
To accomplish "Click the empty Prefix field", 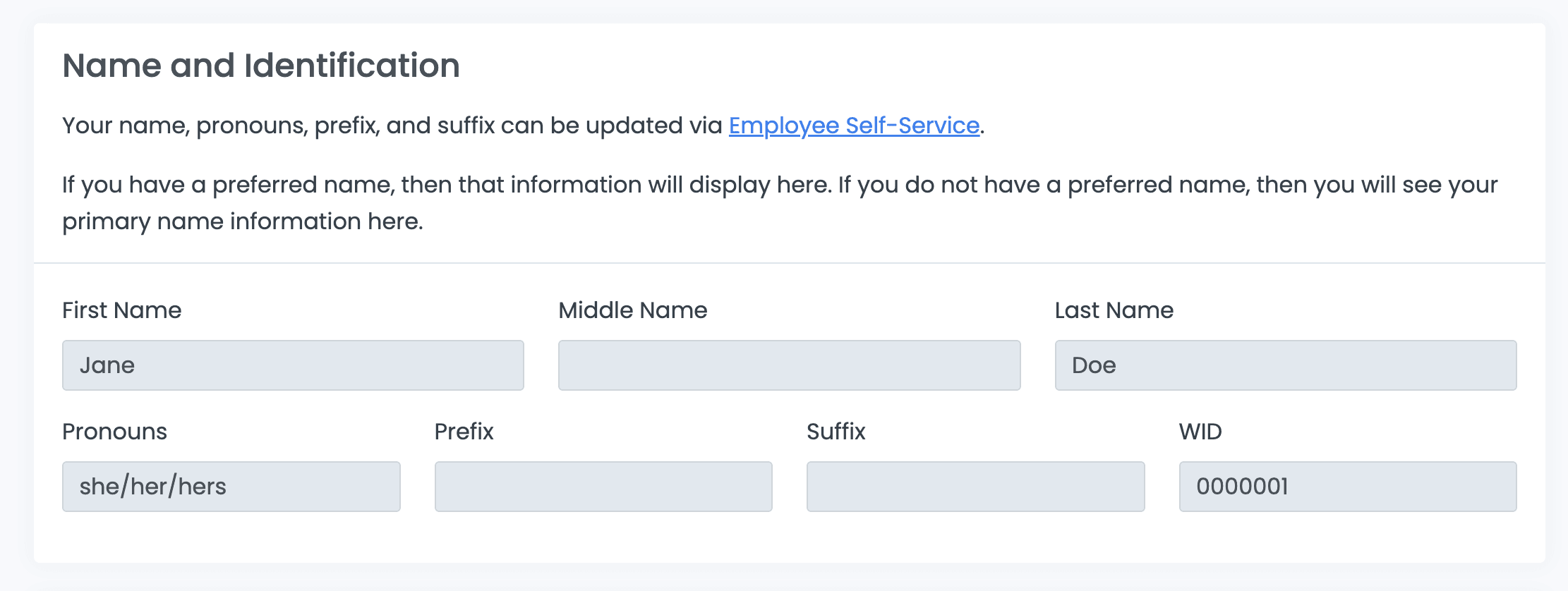I will pyautogui.click(x=603, y=487).
